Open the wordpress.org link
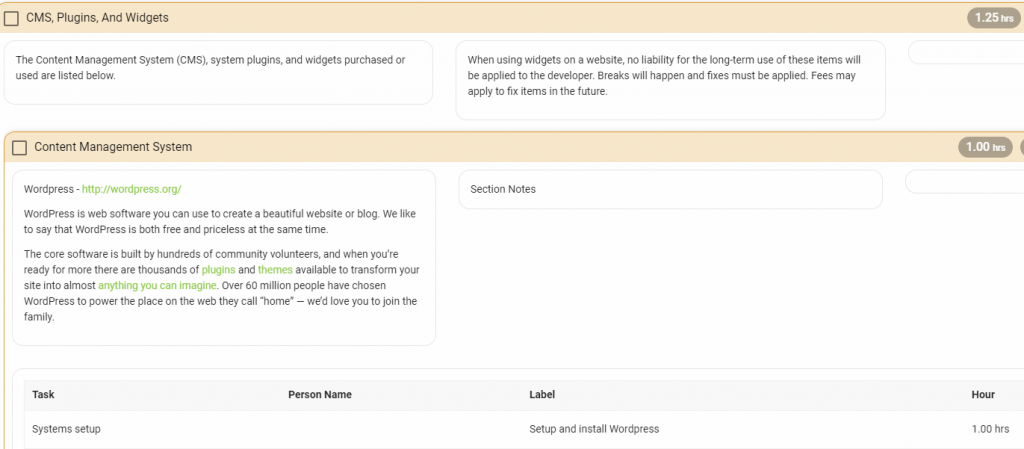The image size is (1024, 449). 131,189
